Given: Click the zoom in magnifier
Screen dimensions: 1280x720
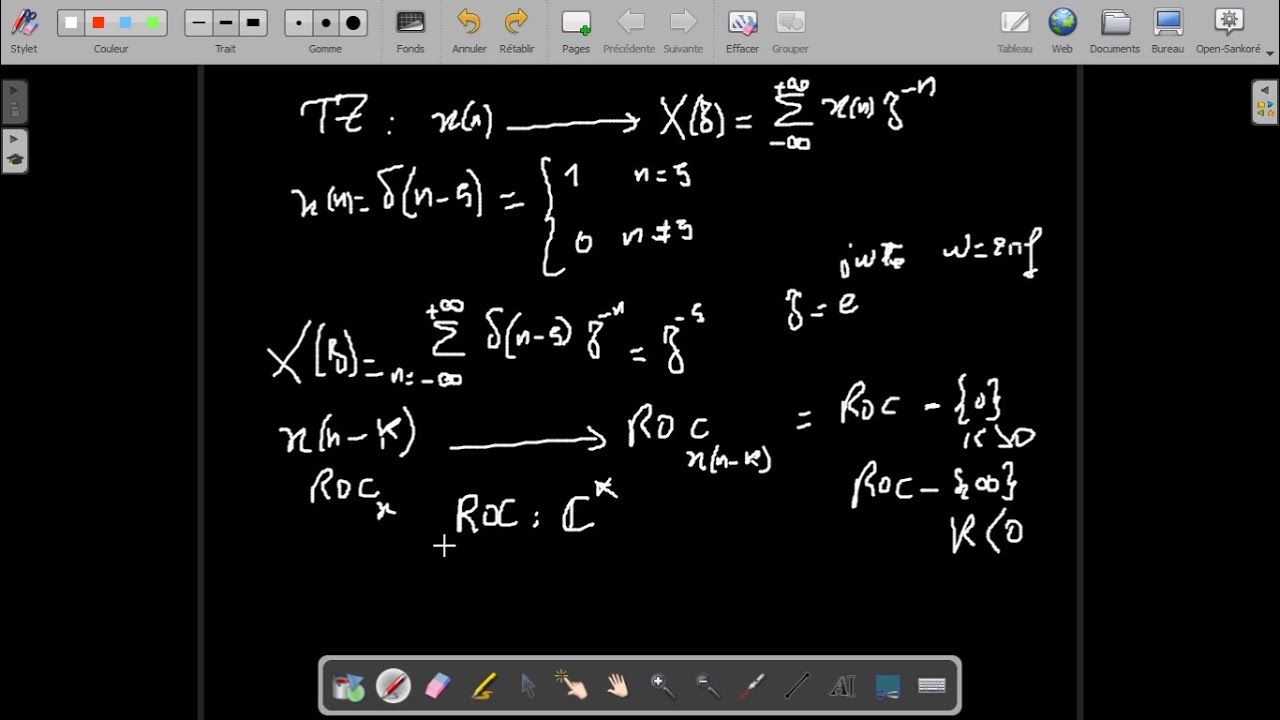Looking at the screenshot, I should click(x=662, y=686).
